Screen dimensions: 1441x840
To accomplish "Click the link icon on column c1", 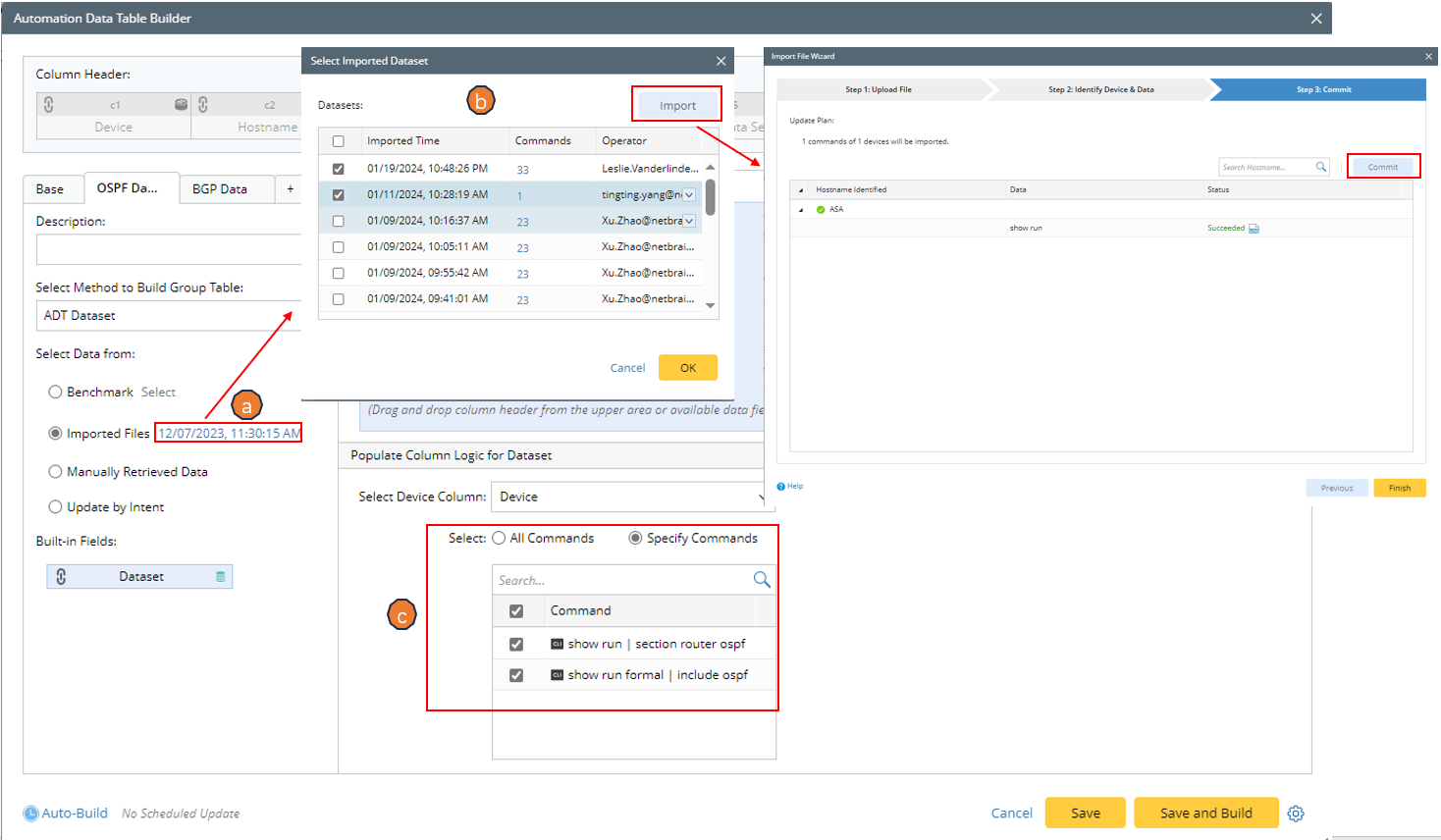I will [48, 104].
